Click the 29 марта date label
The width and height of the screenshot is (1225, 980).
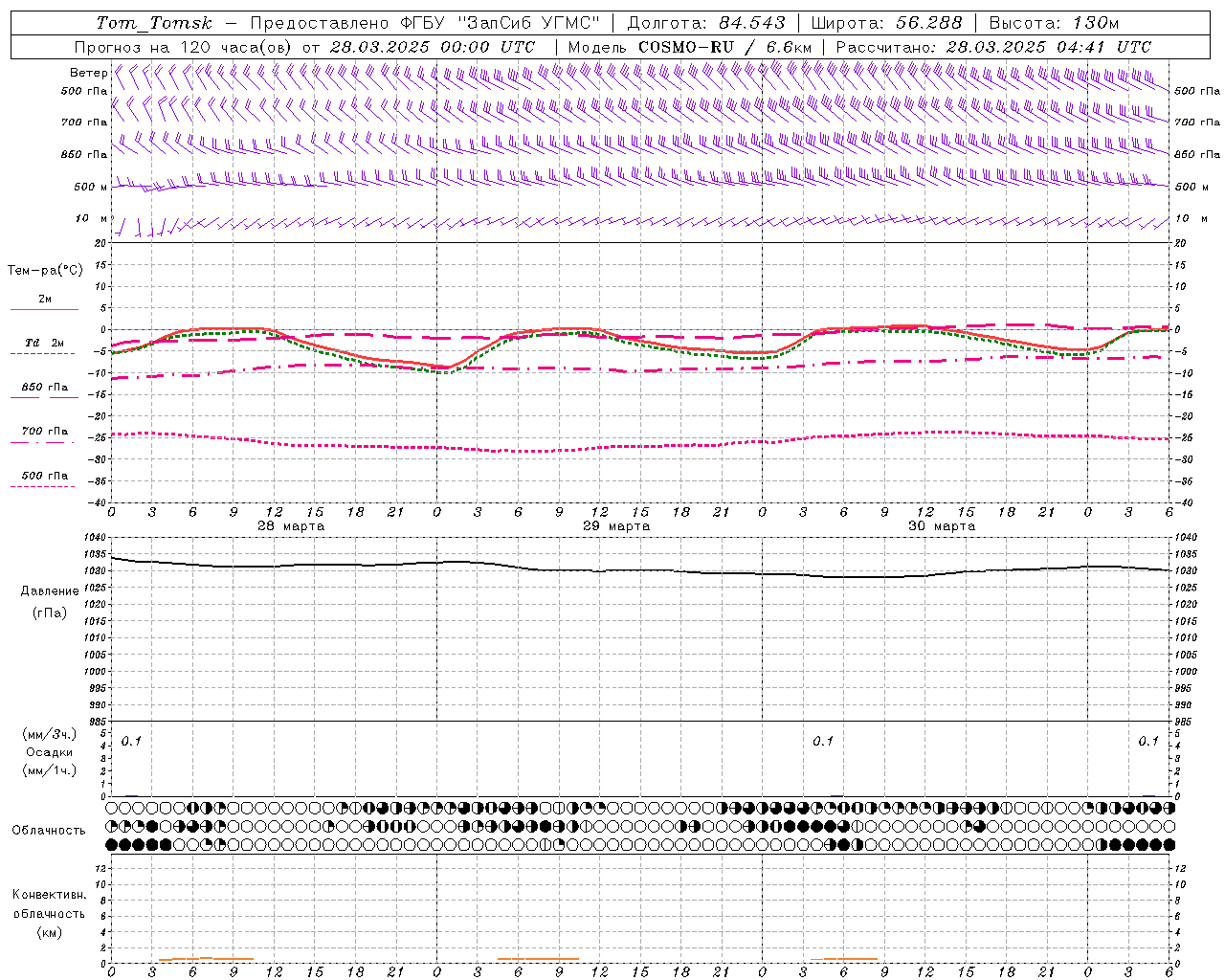[x=616, y=526]
